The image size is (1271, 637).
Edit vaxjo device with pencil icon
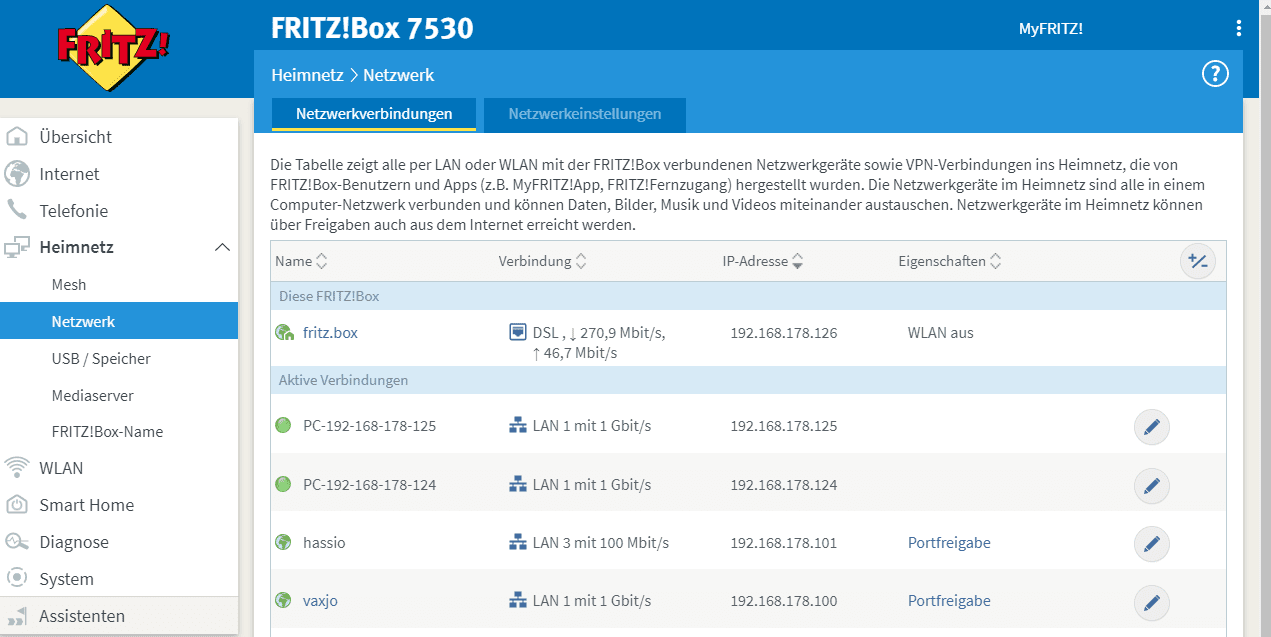pyautogui.click(x=1151, y=602)
